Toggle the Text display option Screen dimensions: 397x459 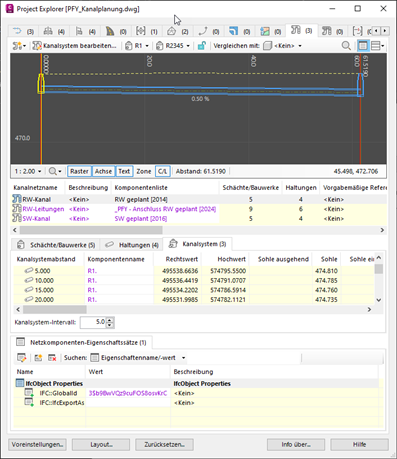124,171
